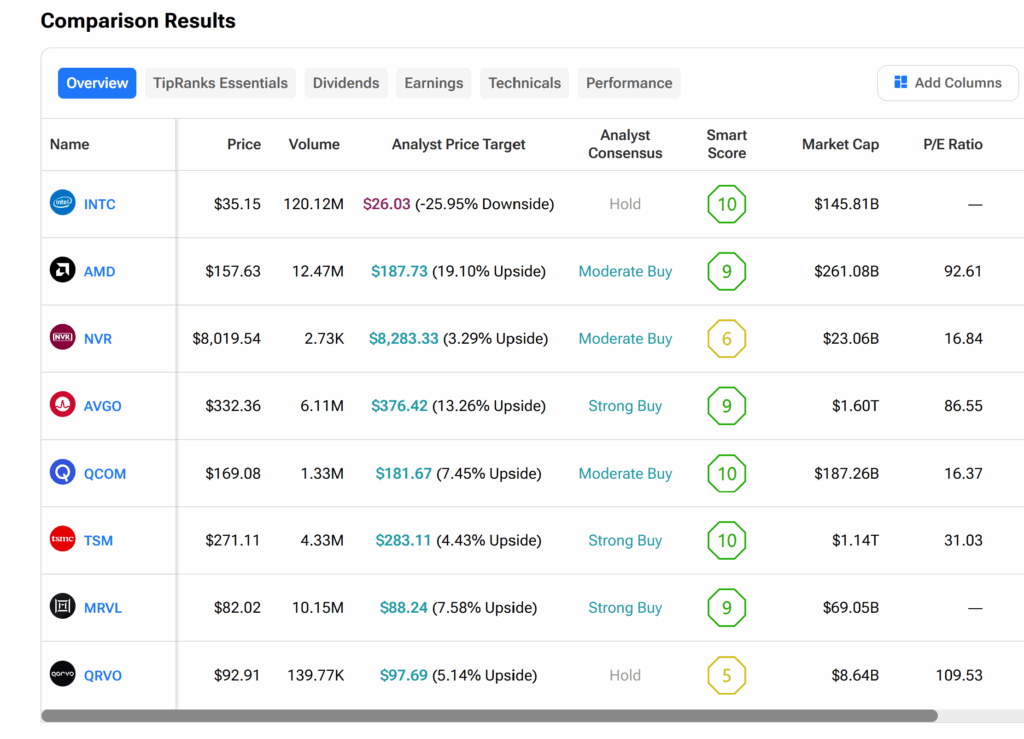Screen dimensions: 1024x739
Task: Click the TSMC logo icon
Action: pyautogui.click(x=63, y=539)
